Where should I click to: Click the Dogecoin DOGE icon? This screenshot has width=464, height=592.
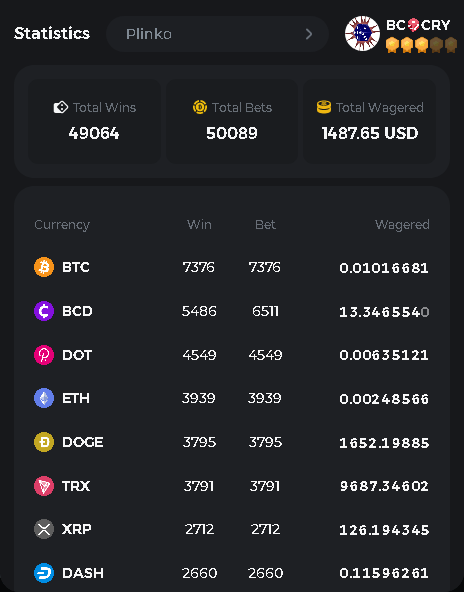[44, 442]
